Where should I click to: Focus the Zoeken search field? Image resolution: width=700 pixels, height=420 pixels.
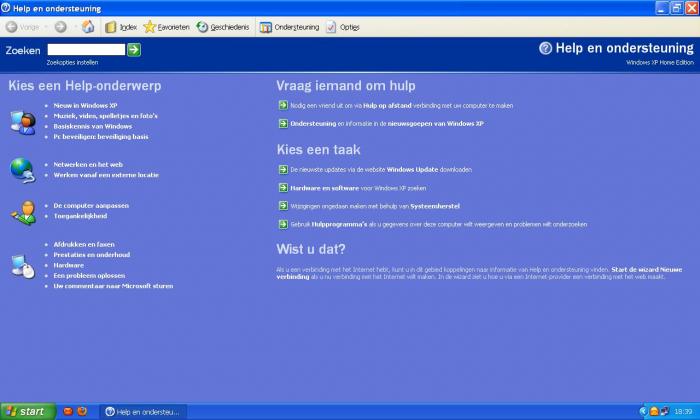pyautogui.click(x=86, y=50)
